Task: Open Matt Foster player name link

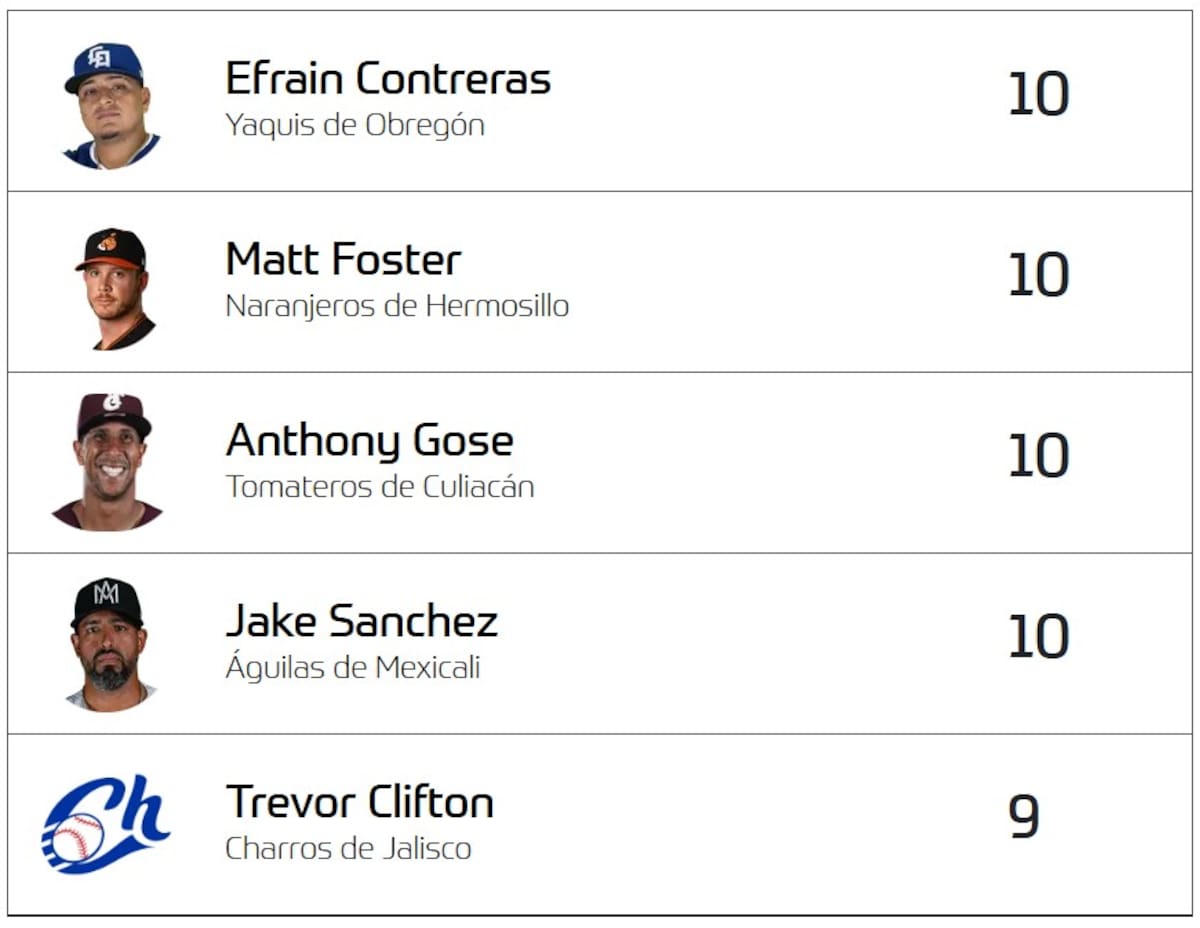Action: pyautogui.click(x=343, y=260)
